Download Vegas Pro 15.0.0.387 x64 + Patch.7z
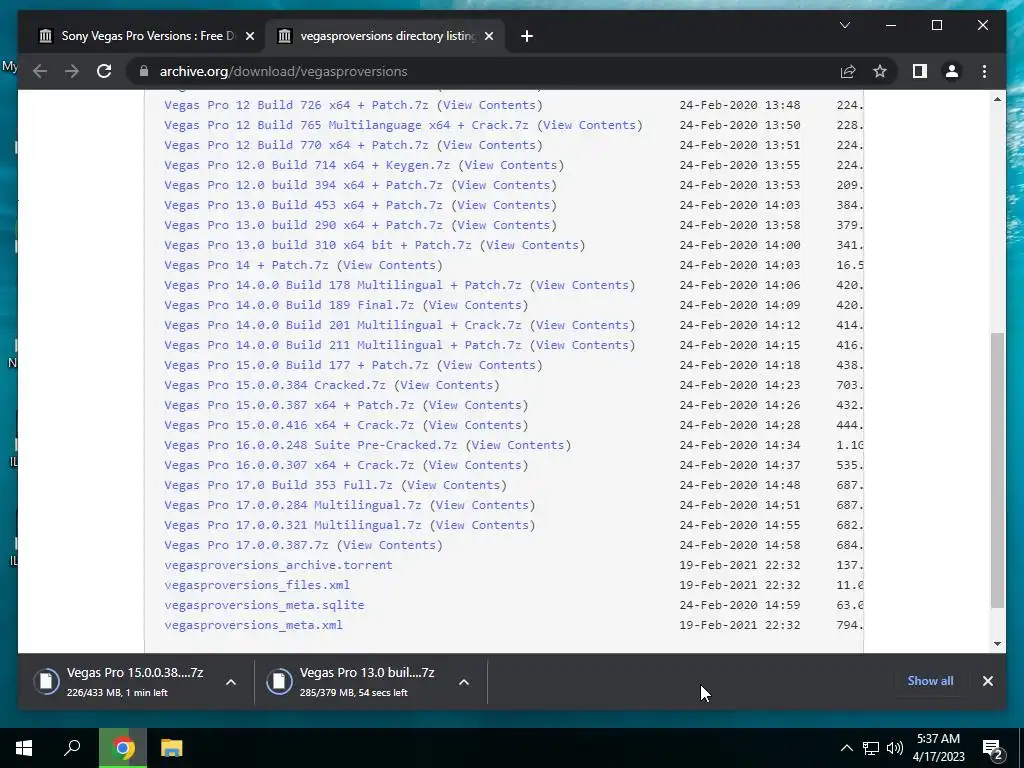The height and width of the screenshot is (768, 1024). 289,405
